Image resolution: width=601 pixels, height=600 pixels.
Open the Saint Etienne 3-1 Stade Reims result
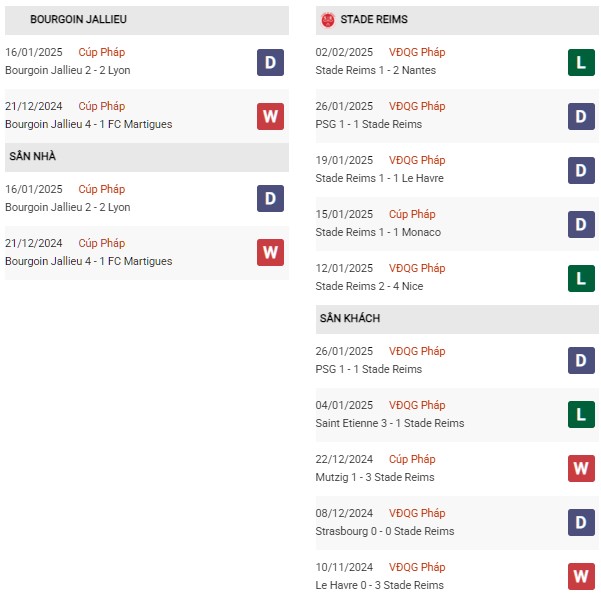pyautogui.click(x=390, y=423)
